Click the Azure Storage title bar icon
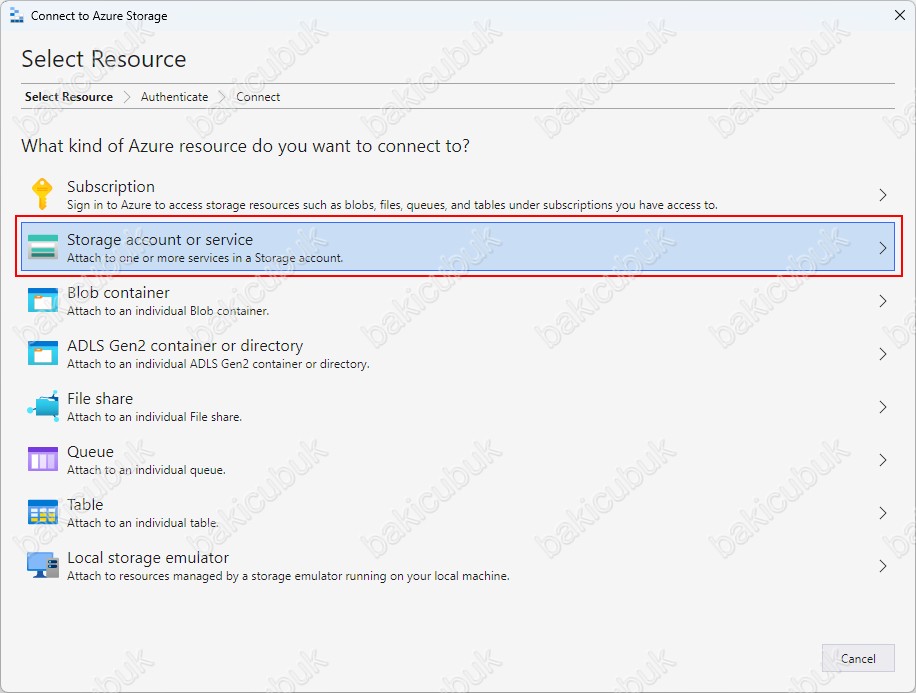The image size is (916, 693). tap(16, 16)
